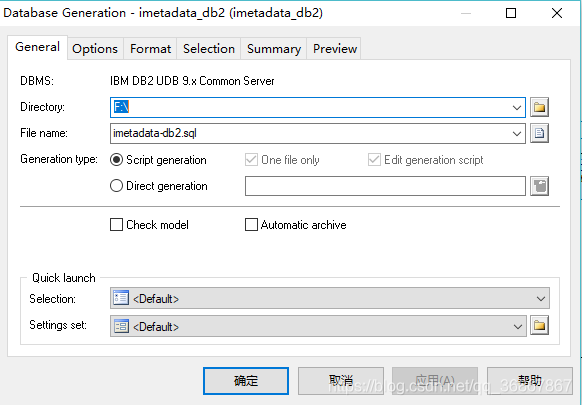Open the settings set folder icon
The width and height of the screenshot is (582, 405).
[x=539, y=326]
